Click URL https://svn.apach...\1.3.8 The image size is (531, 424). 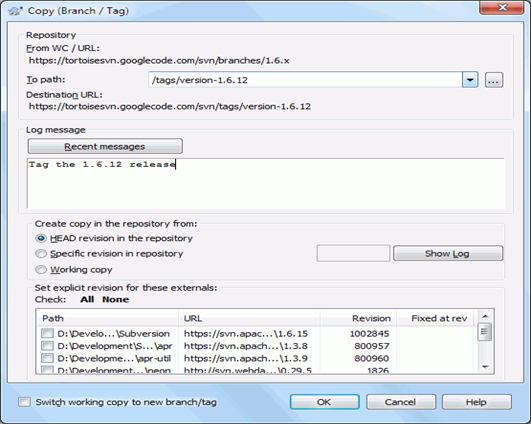(x=246, y=346)
